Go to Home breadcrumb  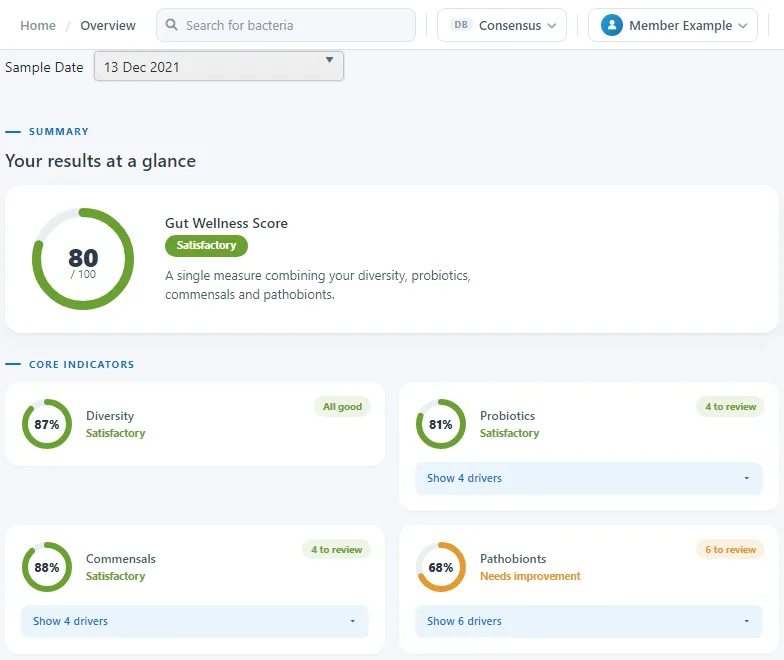click(38, 26)
